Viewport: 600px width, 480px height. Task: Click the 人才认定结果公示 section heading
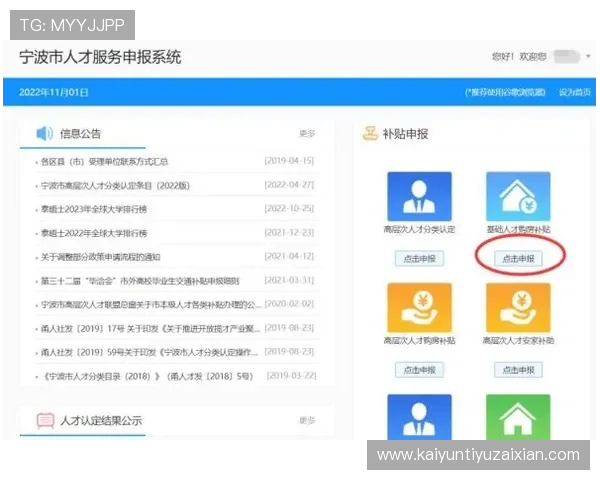(101, 420)
